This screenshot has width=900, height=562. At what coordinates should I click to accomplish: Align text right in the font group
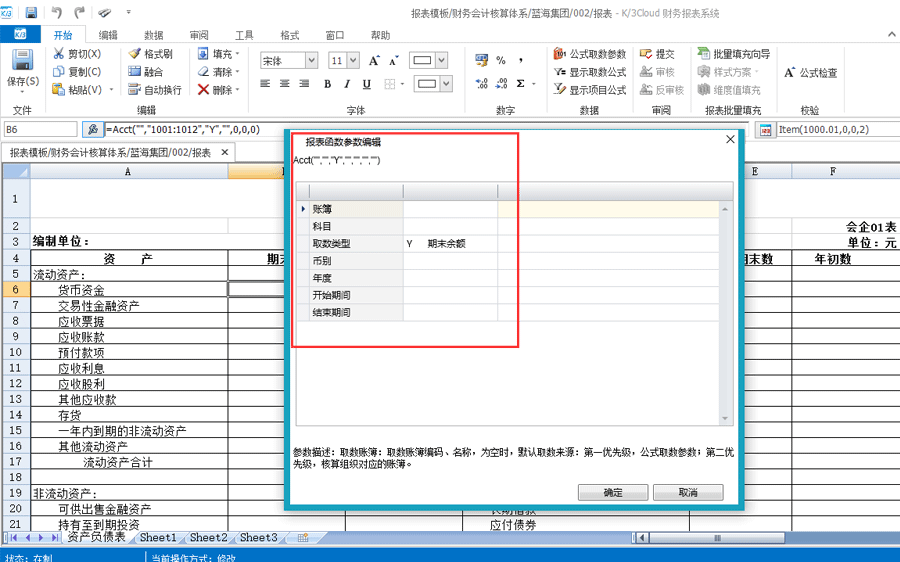click(x=304, y=84)
